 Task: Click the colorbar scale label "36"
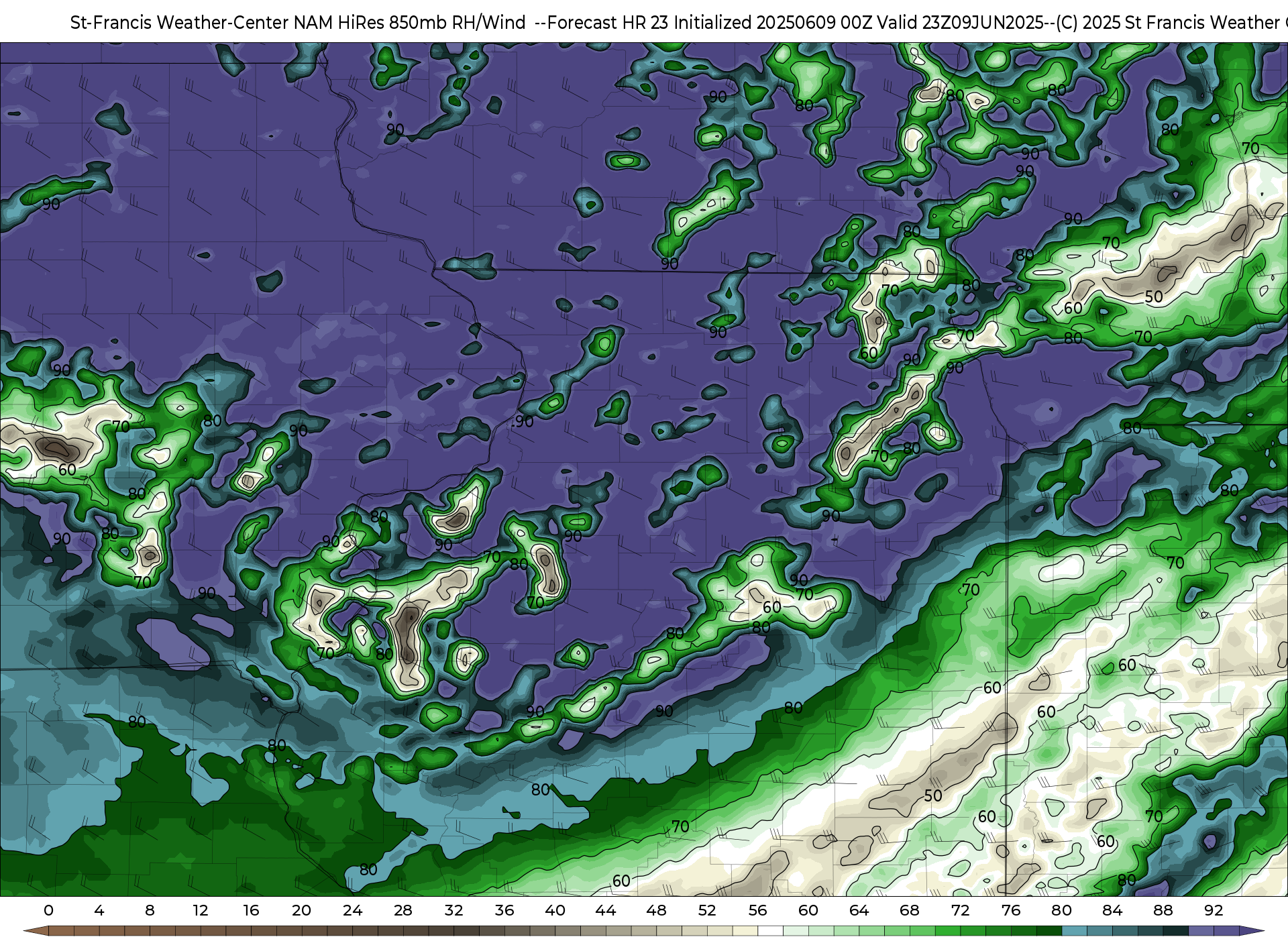(x=504, y=910)
